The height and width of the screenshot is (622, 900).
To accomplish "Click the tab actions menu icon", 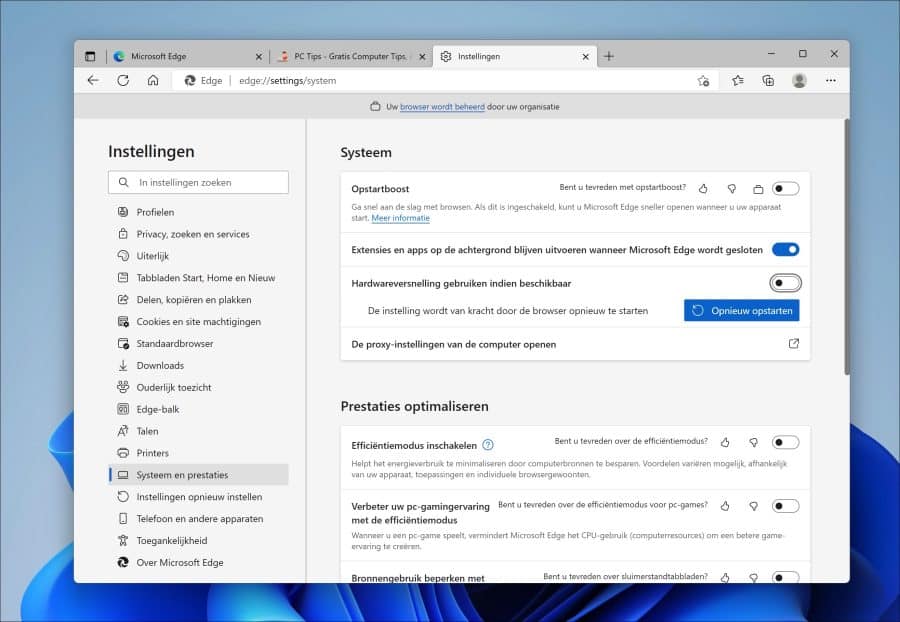I will (90, 56).
